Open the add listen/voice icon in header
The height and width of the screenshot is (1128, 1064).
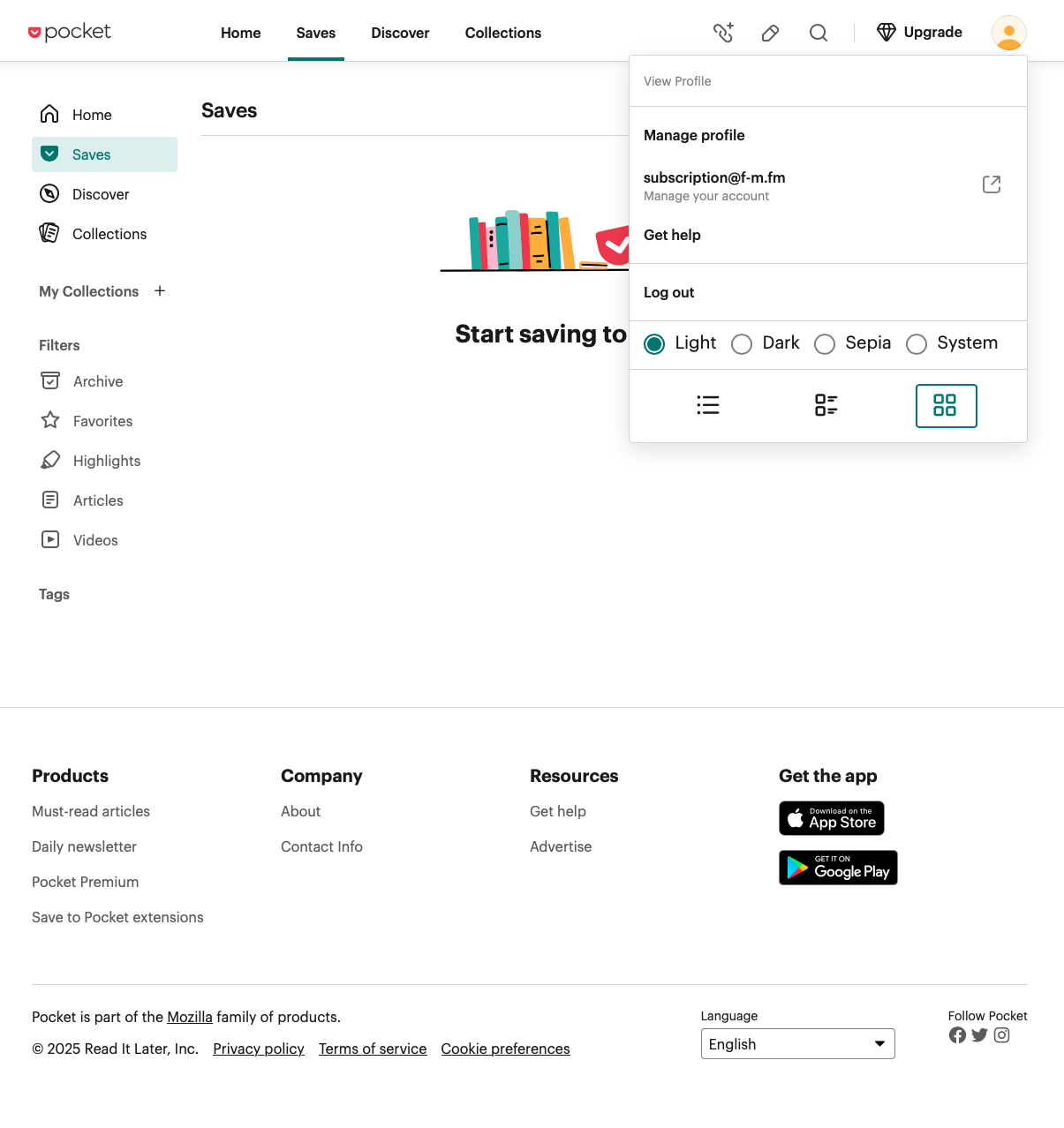click(x=723, y=33)
